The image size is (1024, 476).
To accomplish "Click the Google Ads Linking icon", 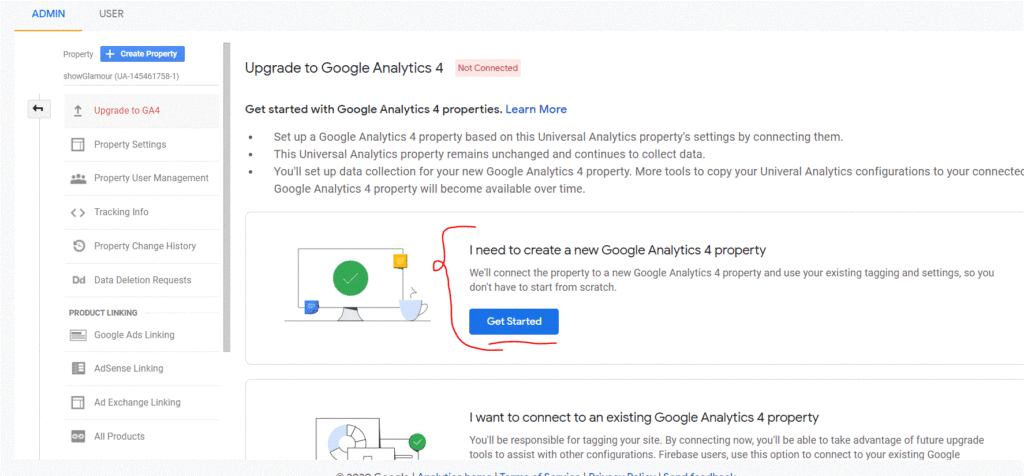I will [78, 335].
